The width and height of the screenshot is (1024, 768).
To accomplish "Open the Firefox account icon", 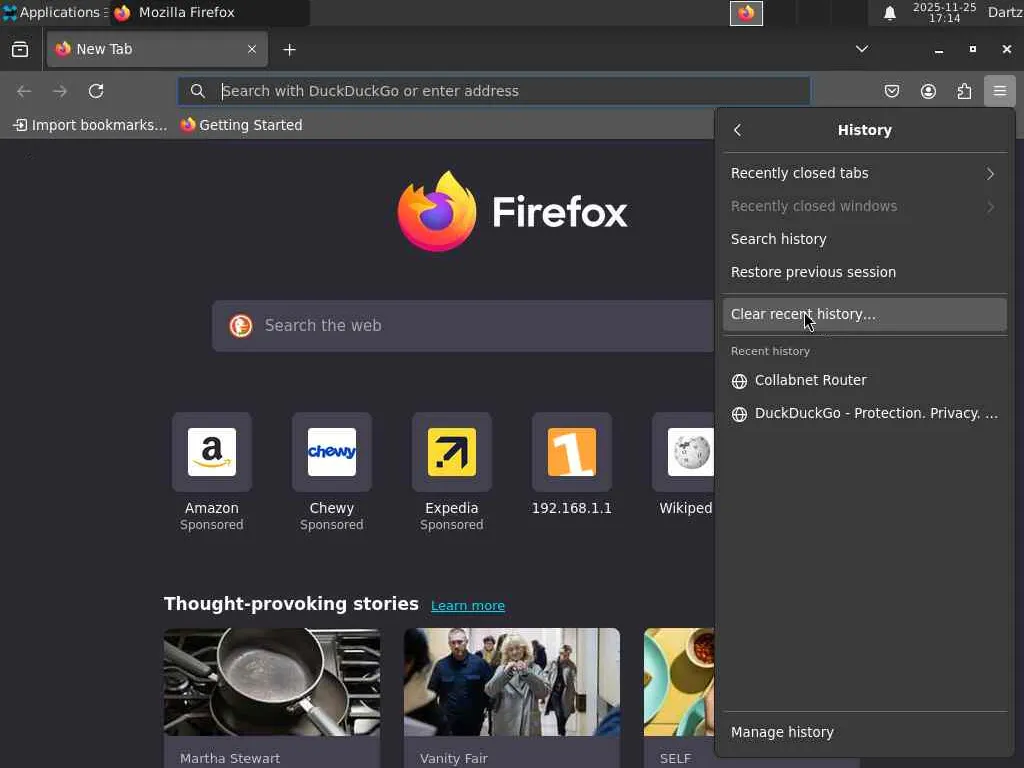I will [x=928, y=91].
